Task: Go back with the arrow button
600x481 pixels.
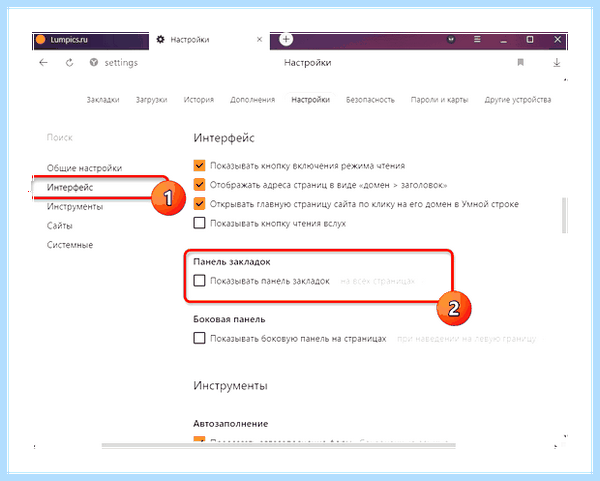Action: pyautogui.click(x=43, y=62)
